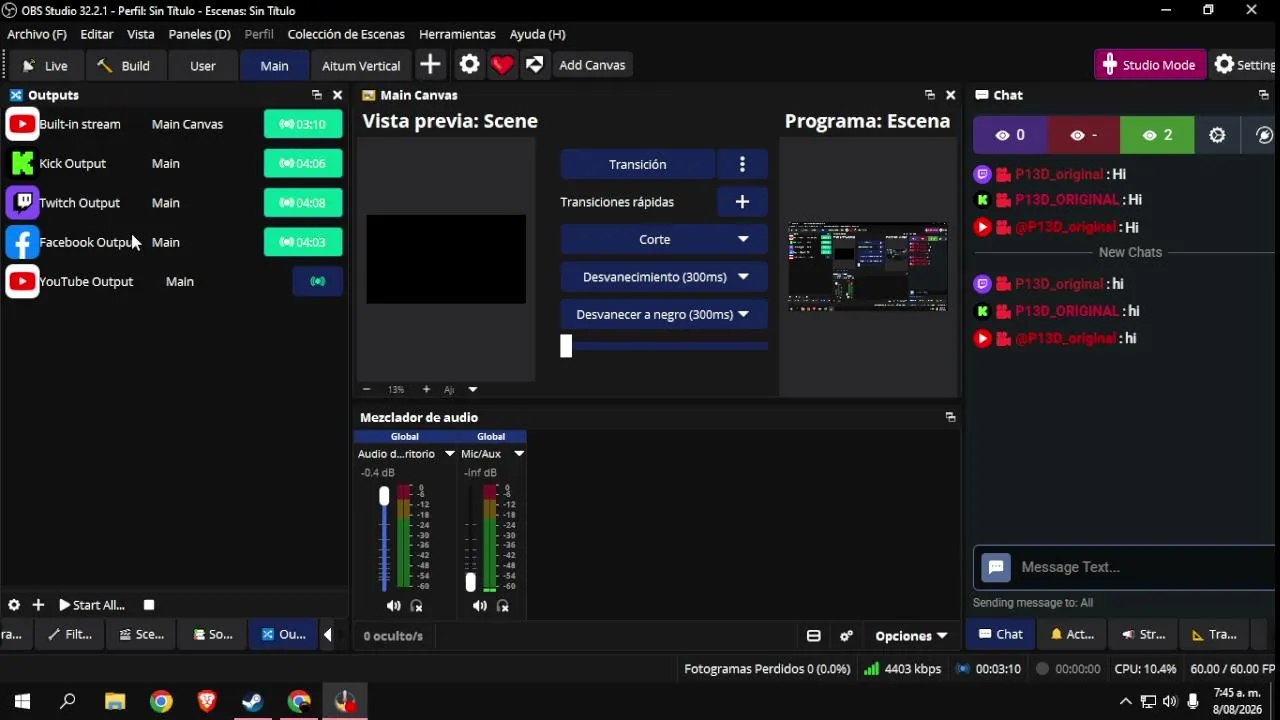1280x720 pixels.
Task: Click the red heart donate icon
Action: (502, 65)
